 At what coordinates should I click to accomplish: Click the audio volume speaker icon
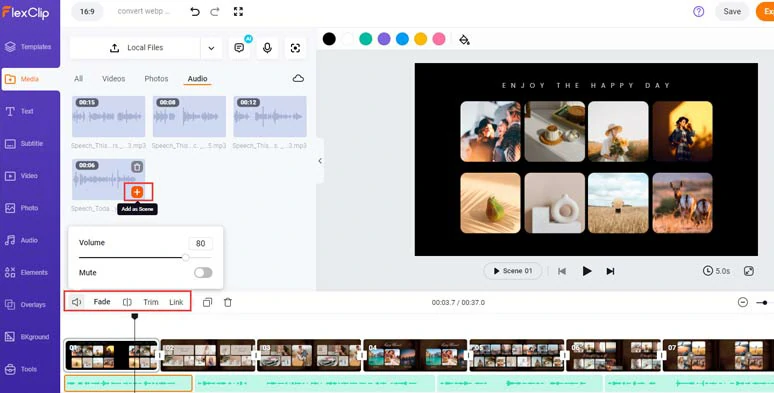(x=77, y=302)
